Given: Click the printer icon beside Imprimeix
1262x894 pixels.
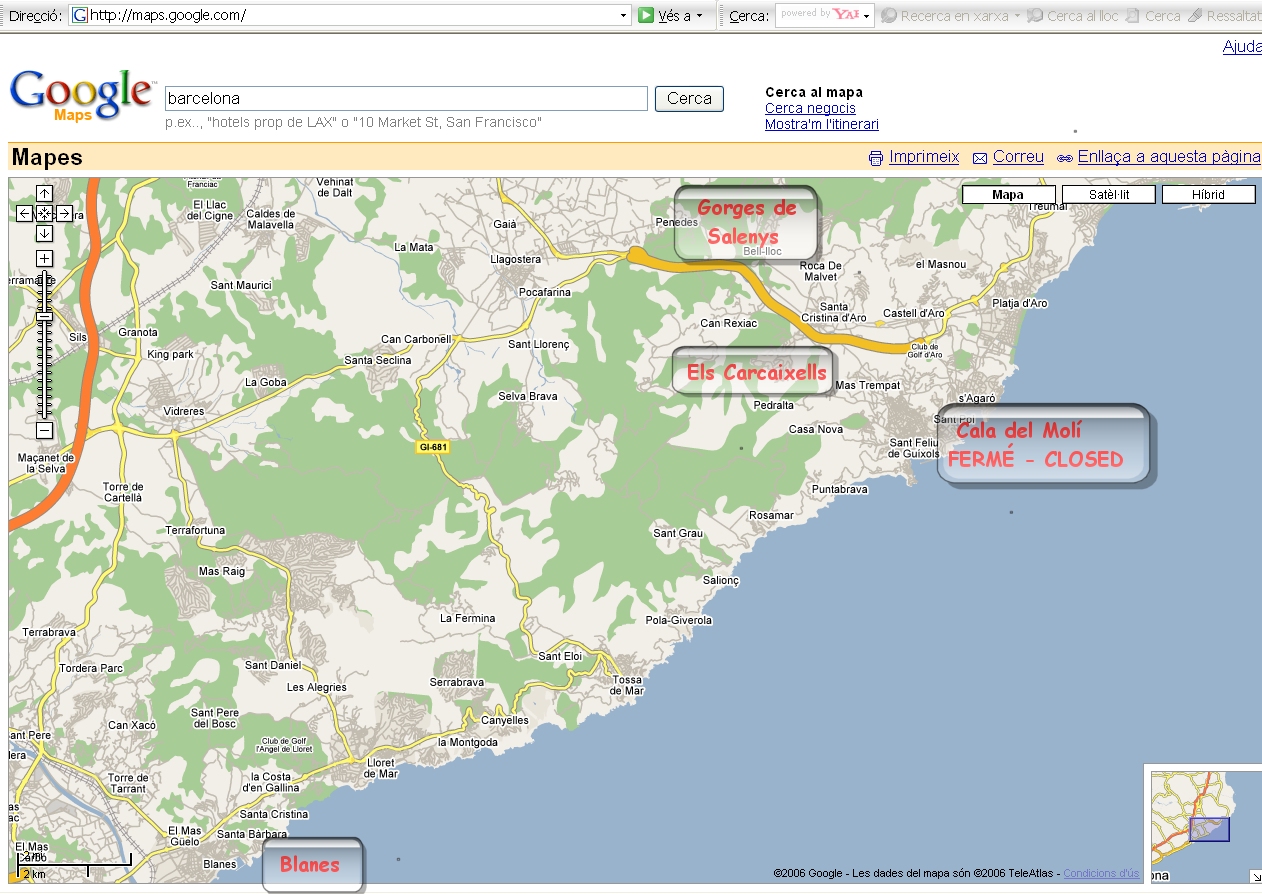Looking at the screenshot, I should [x=876, y=158].
